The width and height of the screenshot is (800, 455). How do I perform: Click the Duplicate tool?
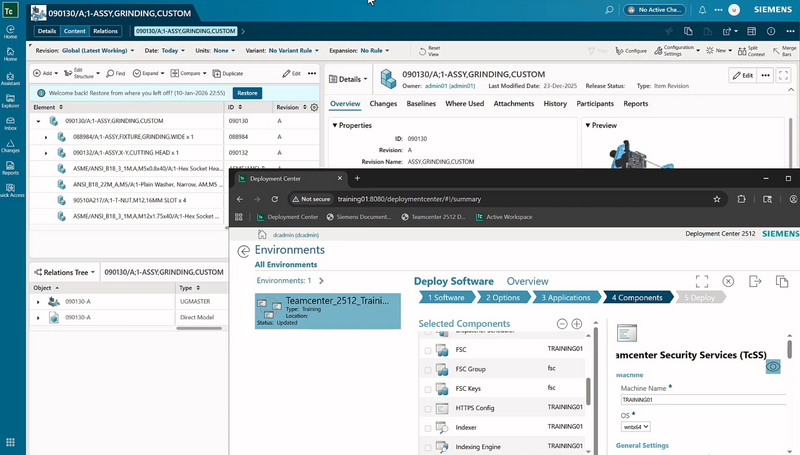[228, 73]
